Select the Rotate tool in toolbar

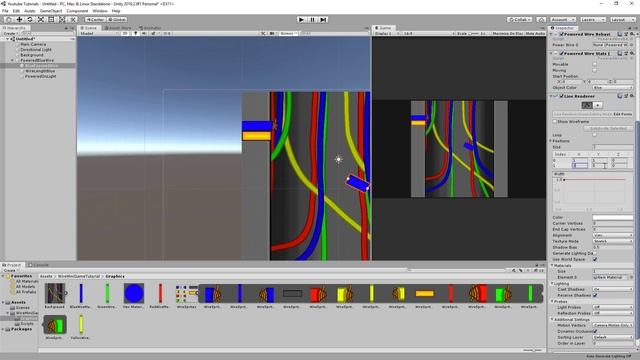[30, 19]
